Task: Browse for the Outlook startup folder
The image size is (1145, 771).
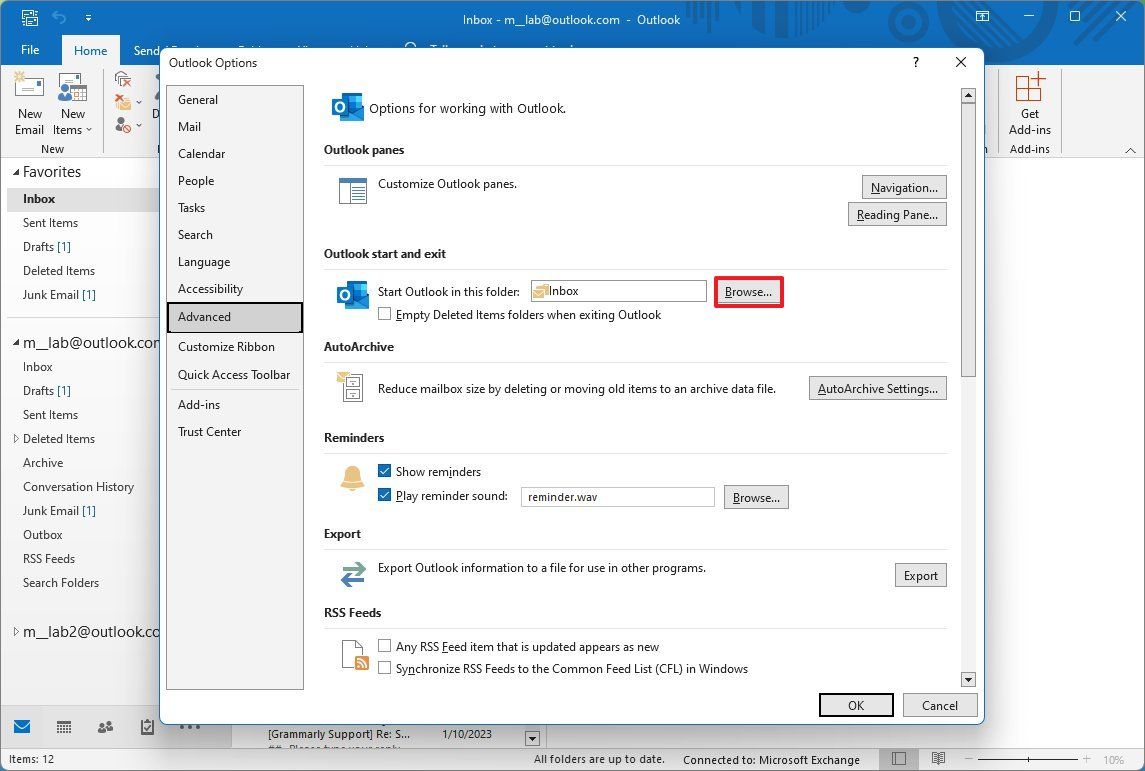Action: pos(748,291)
